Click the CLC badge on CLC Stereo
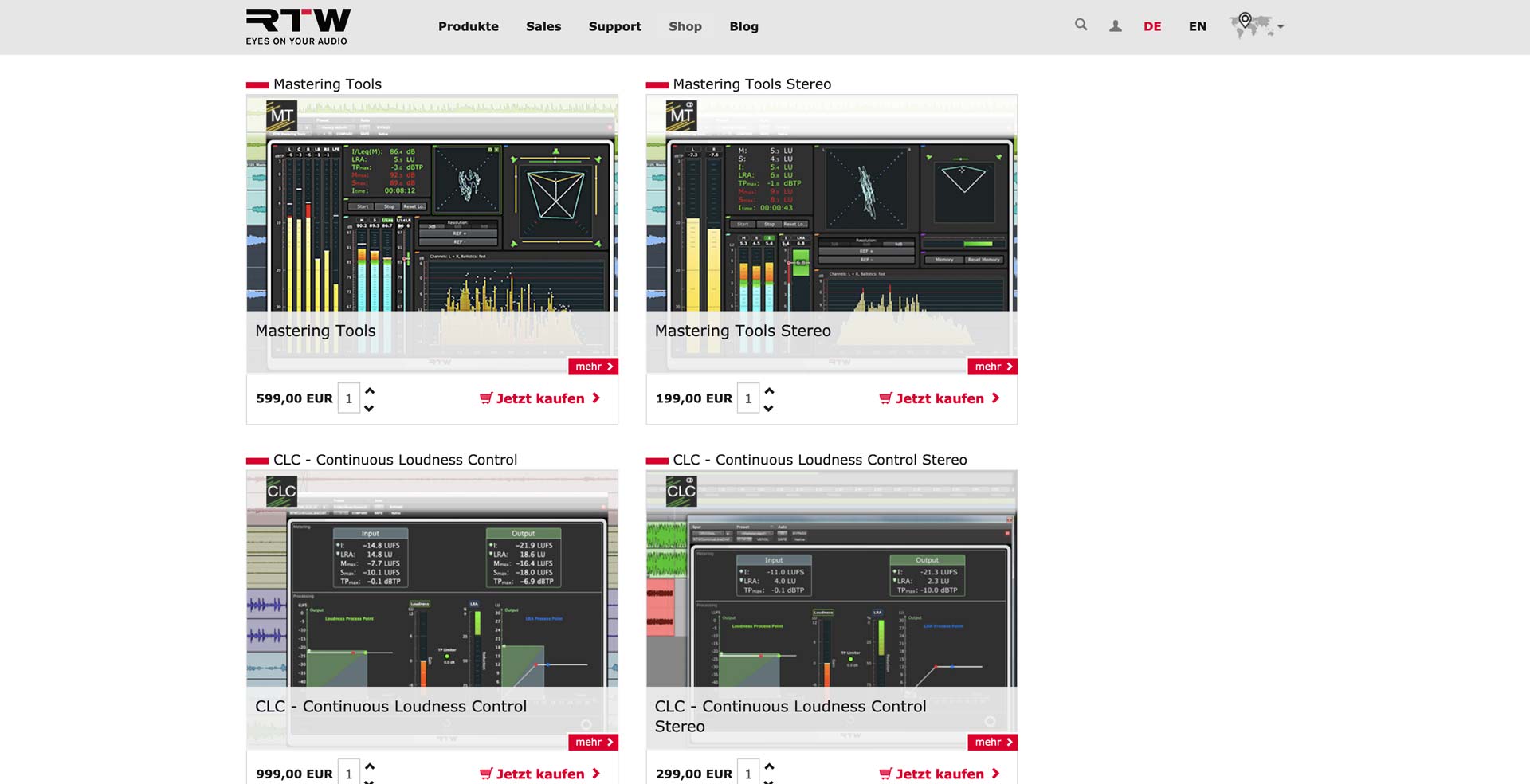Viewport: 1530px width, 784px height. coord(681,491)
